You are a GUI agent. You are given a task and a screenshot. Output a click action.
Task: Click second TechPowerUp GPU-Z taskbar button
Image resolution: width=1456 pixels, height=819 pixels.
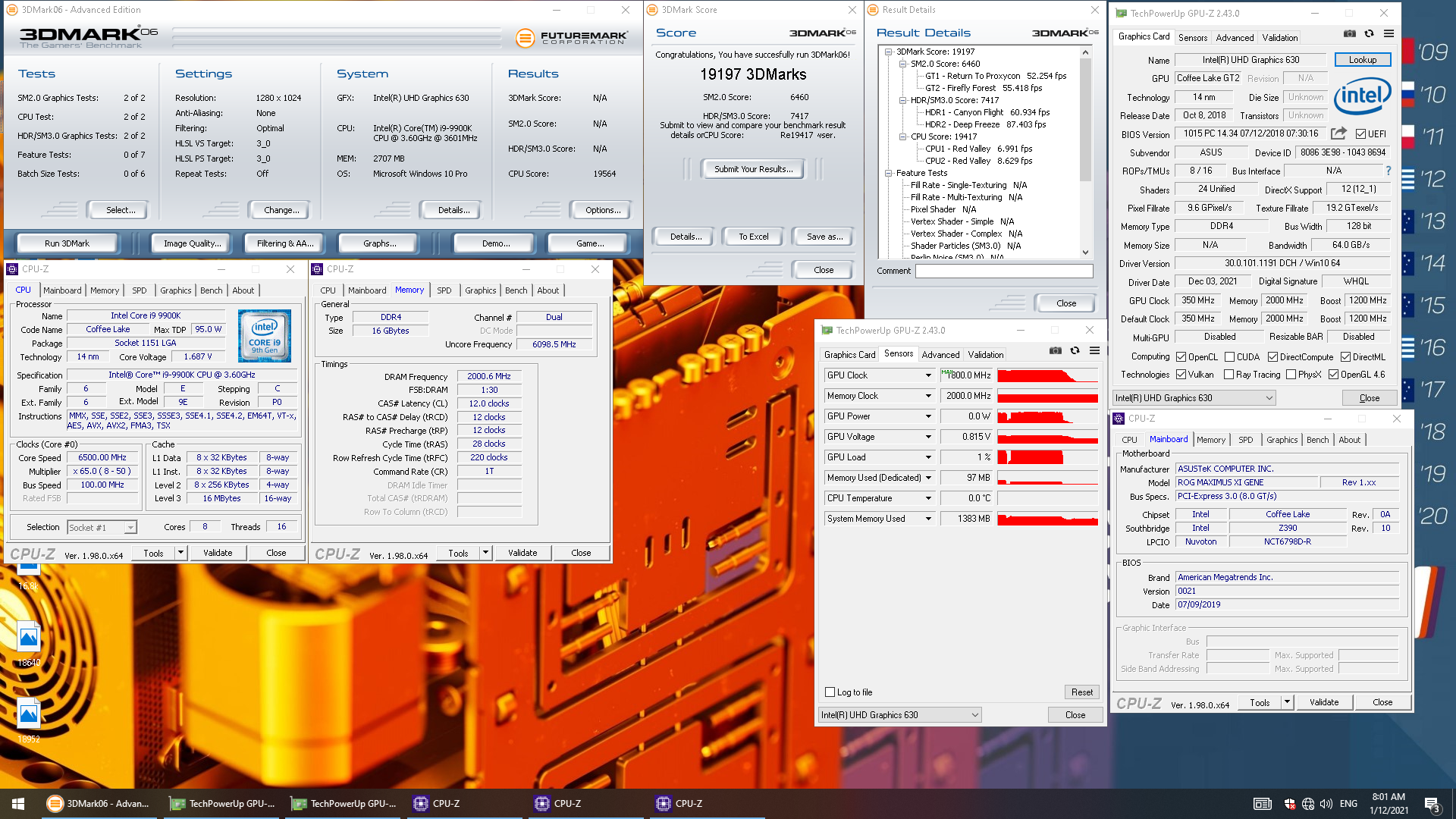344,804
